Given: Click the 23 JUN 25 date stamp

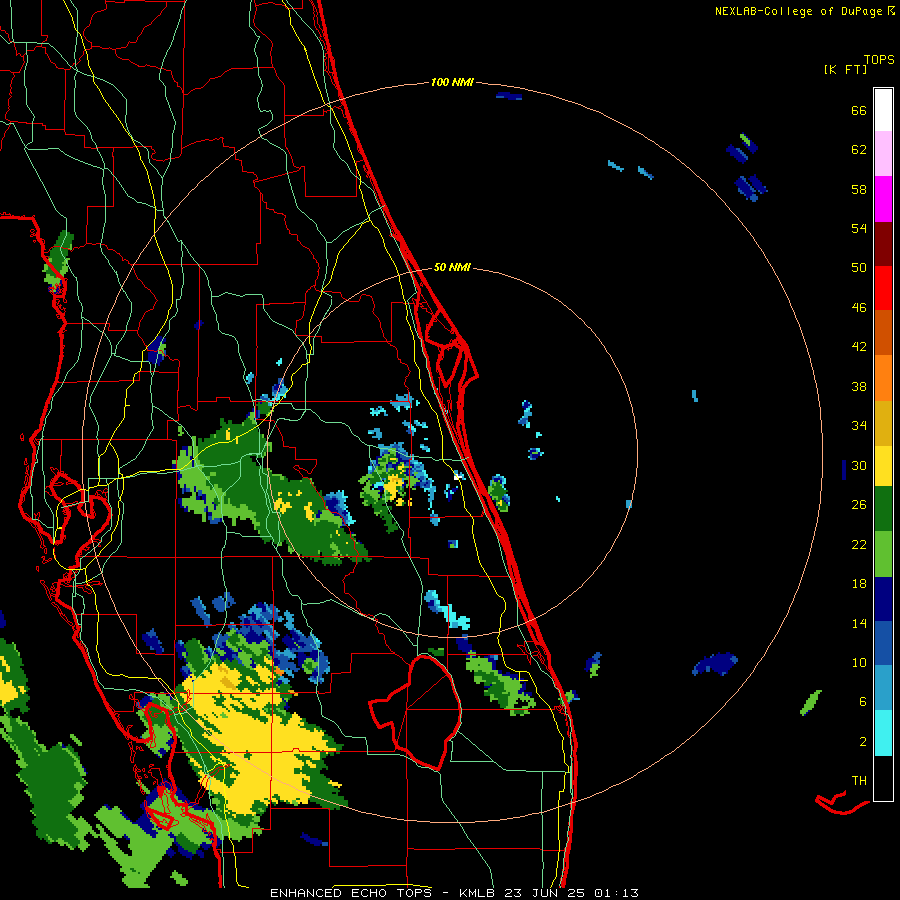Looking at the screenshot, I should 544,893.
